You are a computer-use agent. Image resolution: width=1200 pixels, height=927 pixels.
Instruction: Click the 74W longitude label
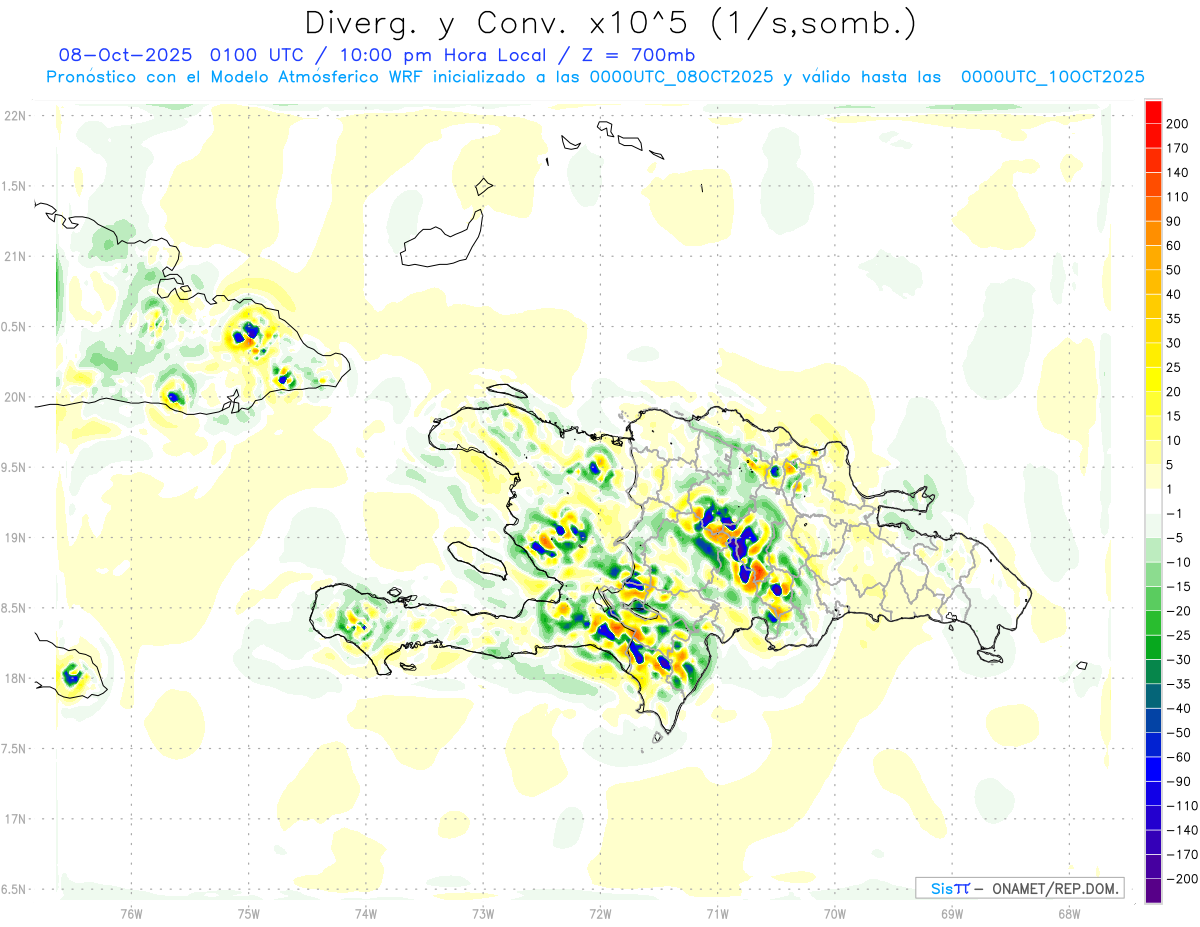[365, 913]
